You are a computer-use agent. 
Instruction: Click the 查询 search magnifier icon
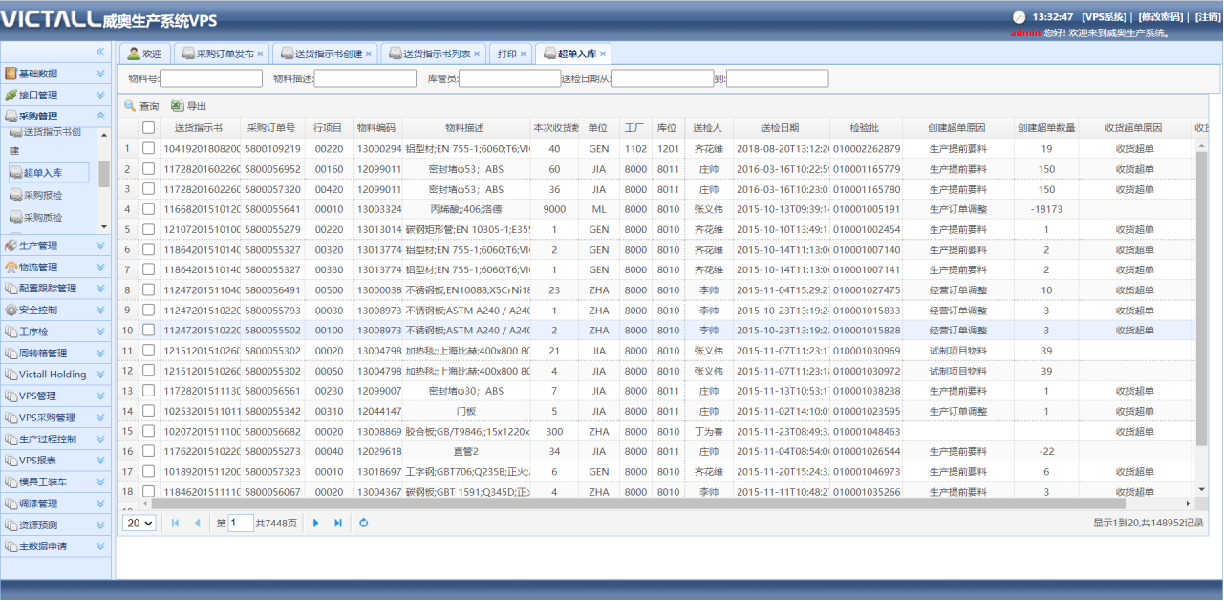[129, 105]
